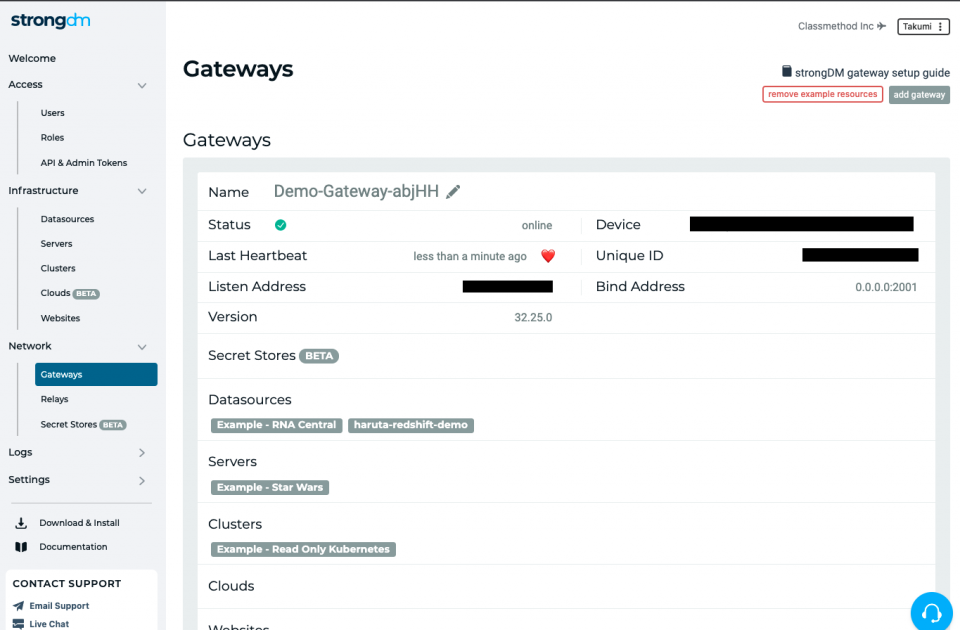Open the Documentation link
This screenshot has width=960, height=630.
(x=73, y=547)
